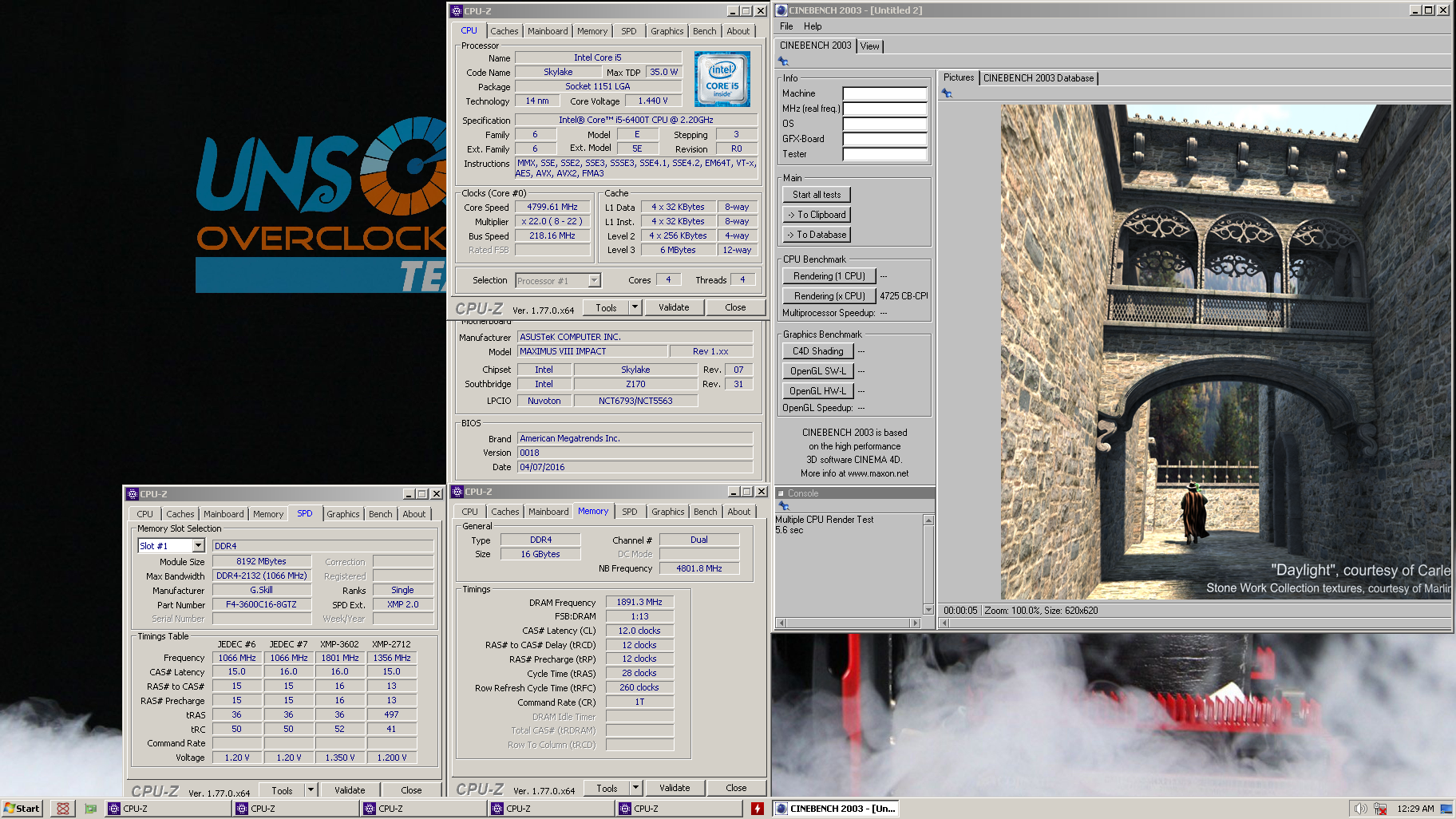
Task: Open the Help menu in CINEBENCH
Action: pyautogui.click(x=813, y=26)
